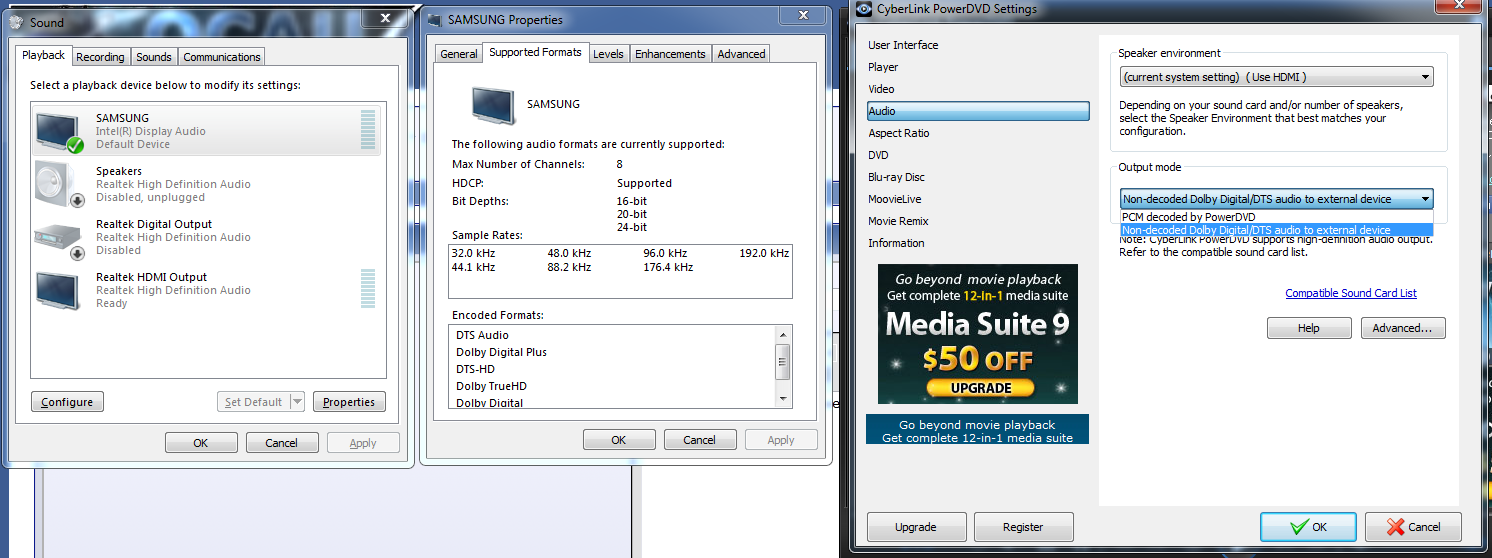Click the 192.0 kHz sample rate
Image resolution: width=1492 pixels, height=558 pixels.
click(x=764, y=253)
